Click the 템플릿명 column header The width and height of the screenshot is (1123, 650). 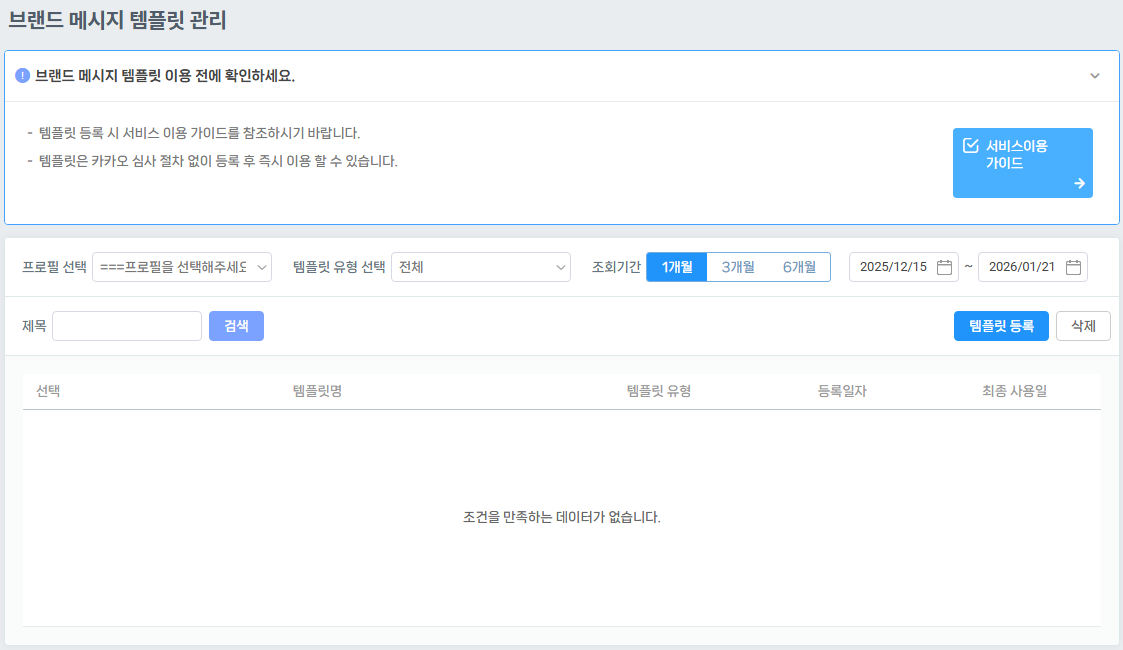pos(318,391)
